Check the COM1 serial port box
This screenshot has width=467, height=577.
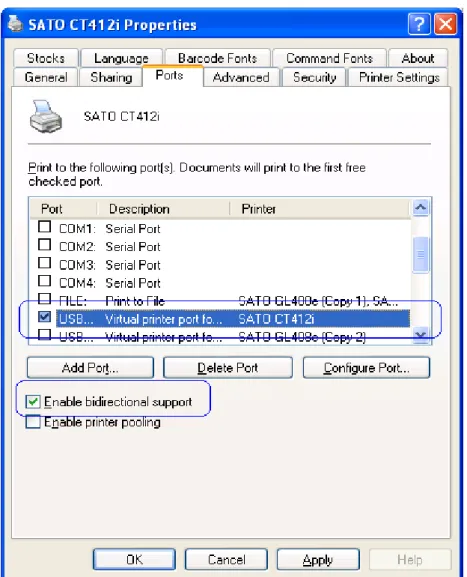(x=45, y=227)
